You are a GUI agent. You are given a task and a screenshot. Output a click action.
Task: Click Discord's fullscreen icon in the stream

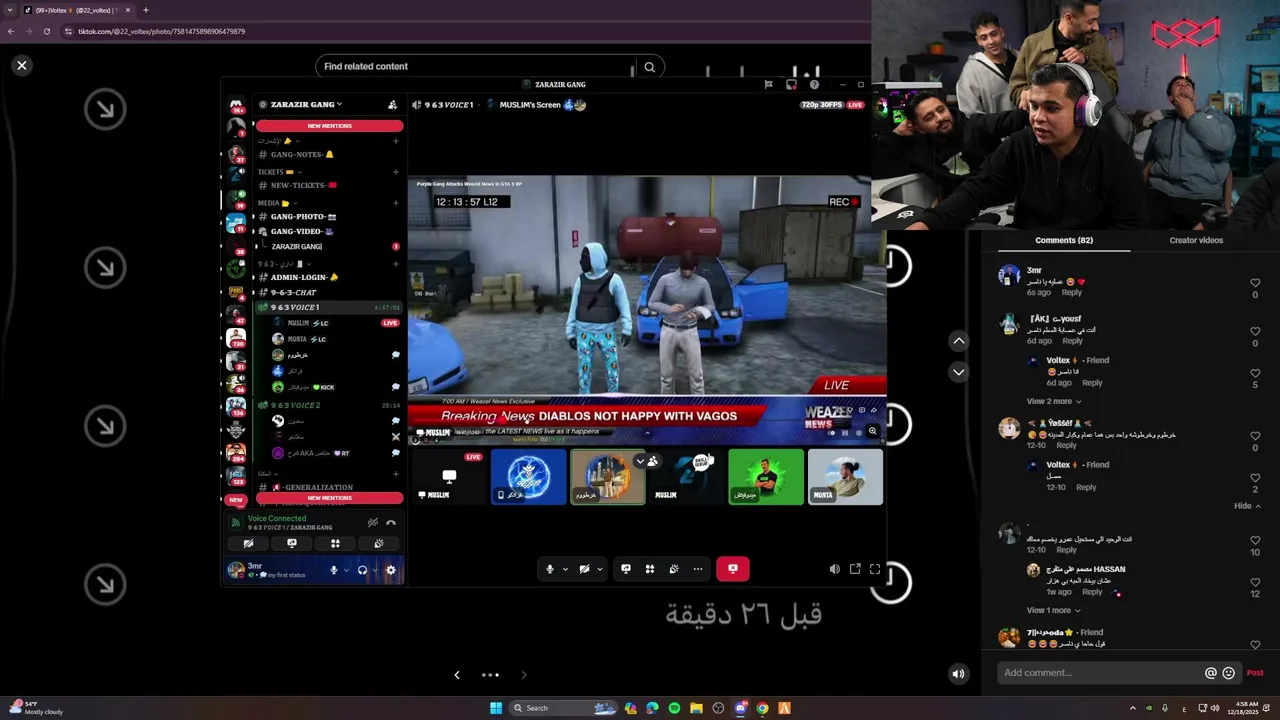tap(875, 569)
